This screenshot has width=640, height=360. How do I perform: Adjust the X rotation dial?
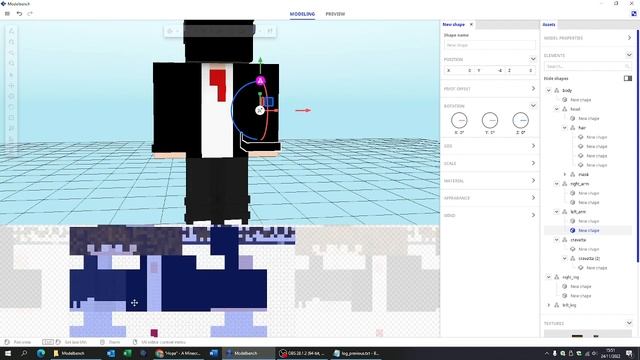pos(459,120)
